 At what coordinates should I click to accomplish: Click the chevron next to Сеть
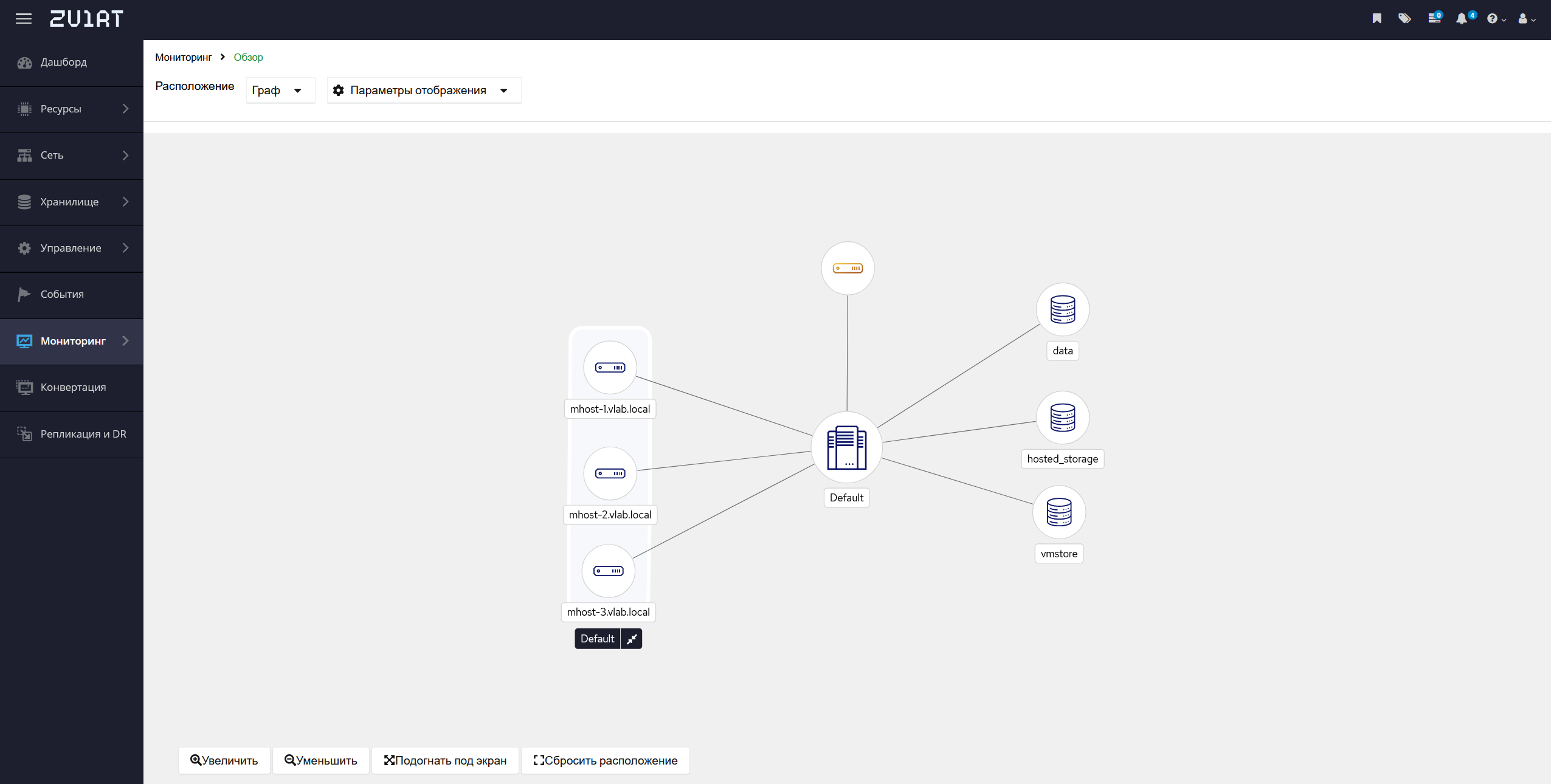click(x=126, y=156)
